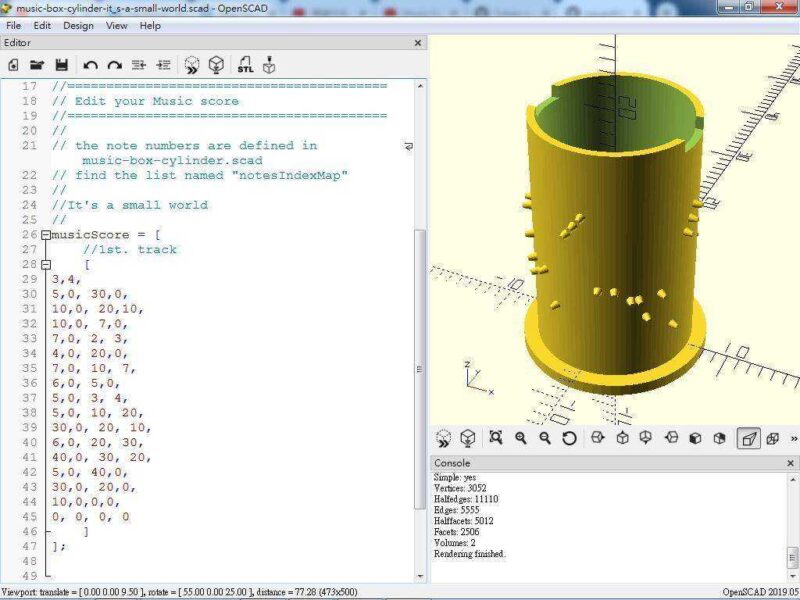Viewport: 800px width, 600px height.
Task: Click the editor scrollbar up arrow
Action: click(420, 86)
